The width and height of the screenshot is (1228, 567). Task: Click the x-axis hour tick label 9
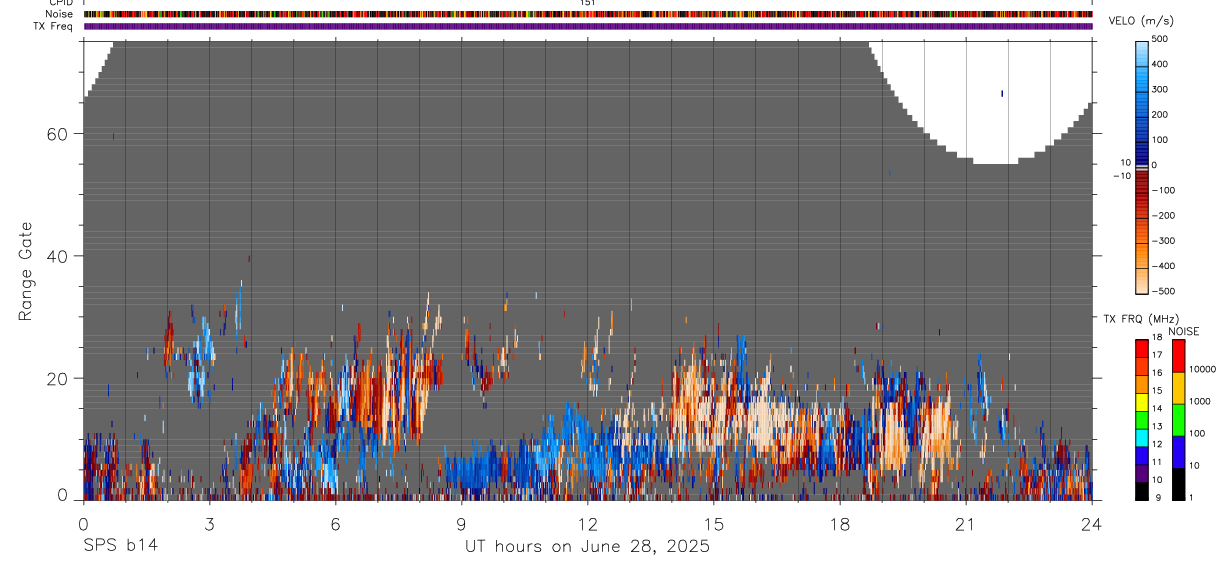click(x=461, y=524)
